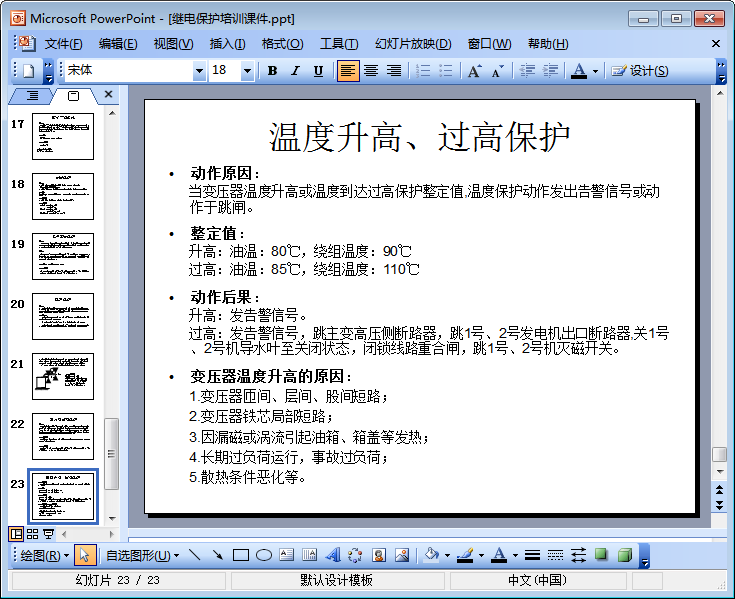Screen dimensions: 735x599
Task: Toggle italic formatting
Action: tap(295, 71)
